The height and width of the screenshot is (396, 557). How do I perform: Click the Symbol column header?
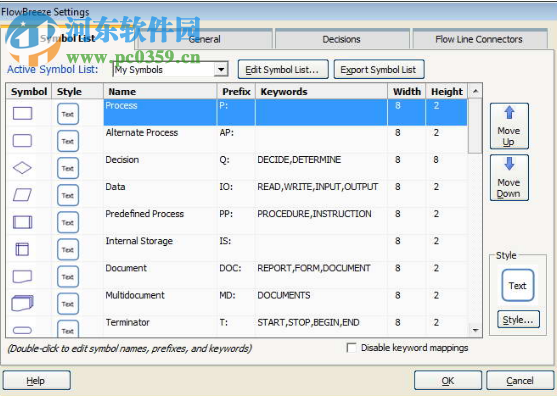[x=29, y=92]
